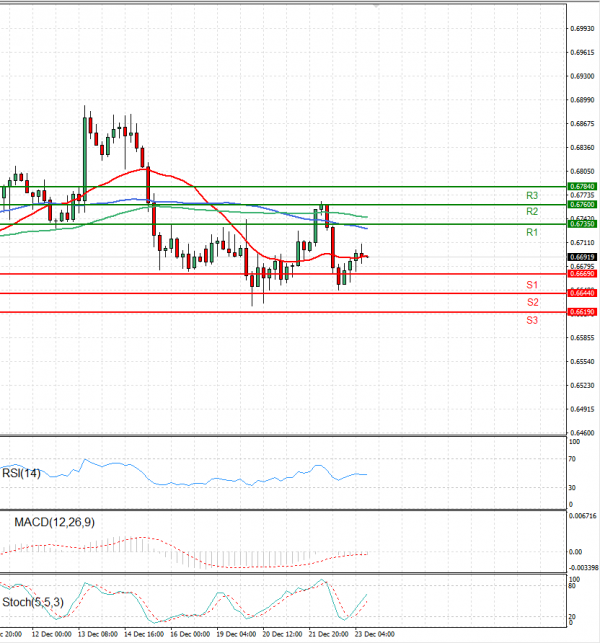
Task: Click the 0.64915 price axis value
Action: pyautogui.click(x=582, y=409)
